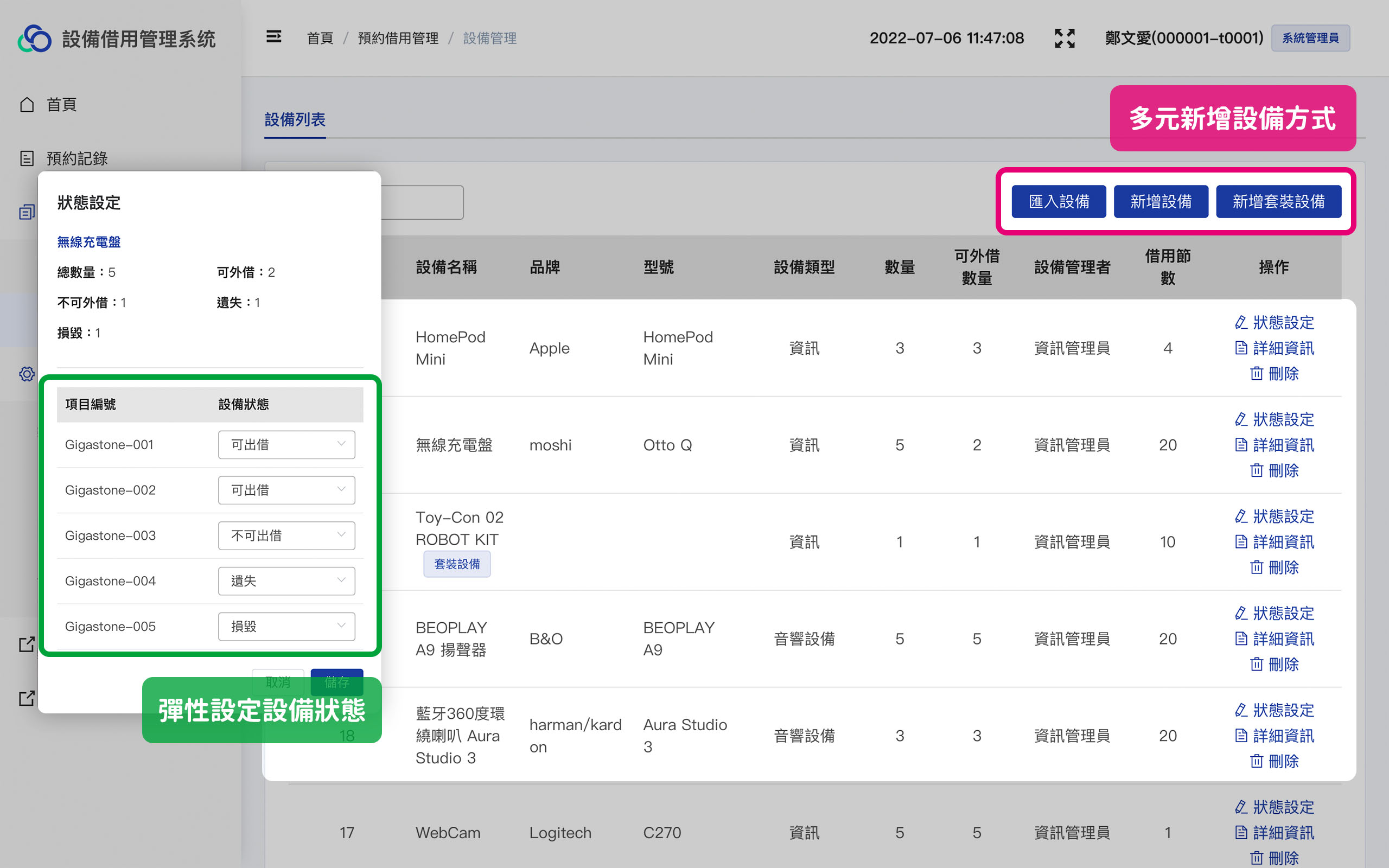
Task: Click the fullscreen expand icon
Action: tap(1064, 39)
